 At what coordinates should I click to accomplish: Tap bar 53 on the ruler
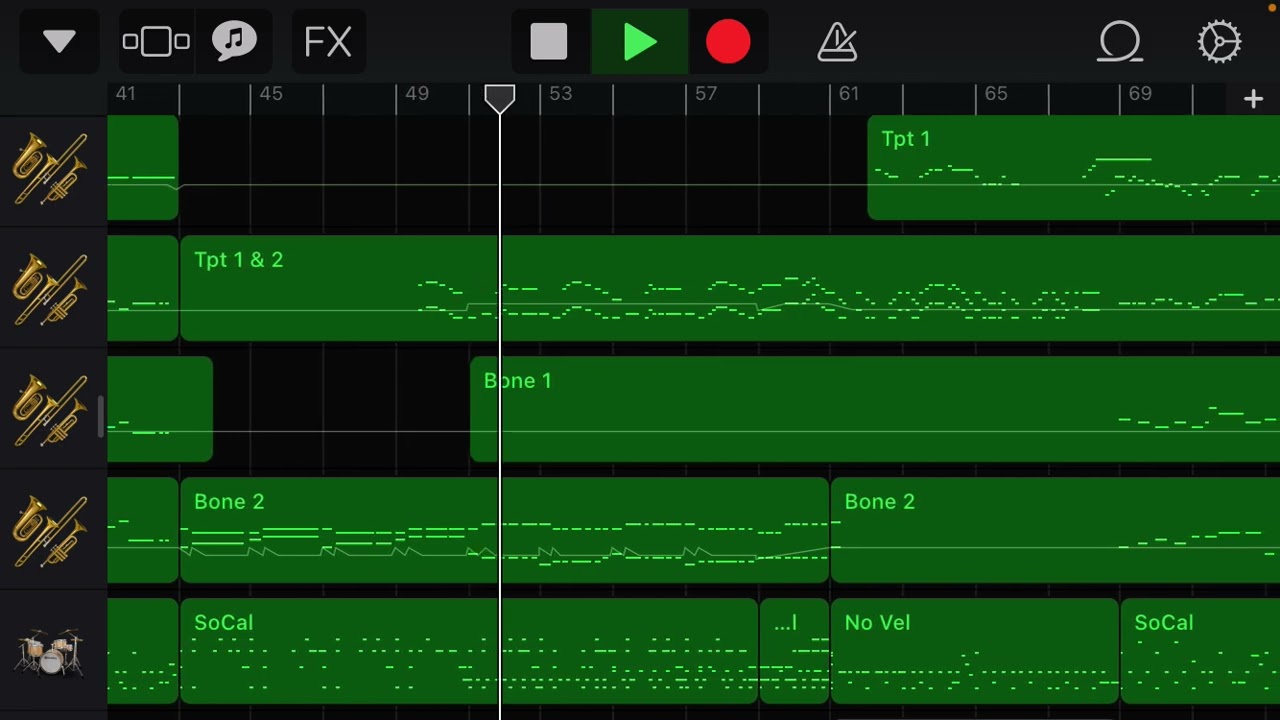pos(560,94)
